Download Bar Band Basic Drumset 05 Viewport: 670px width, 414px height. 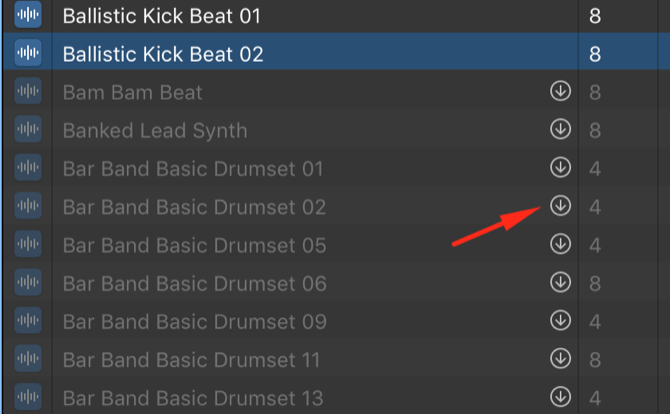(560, 244)
